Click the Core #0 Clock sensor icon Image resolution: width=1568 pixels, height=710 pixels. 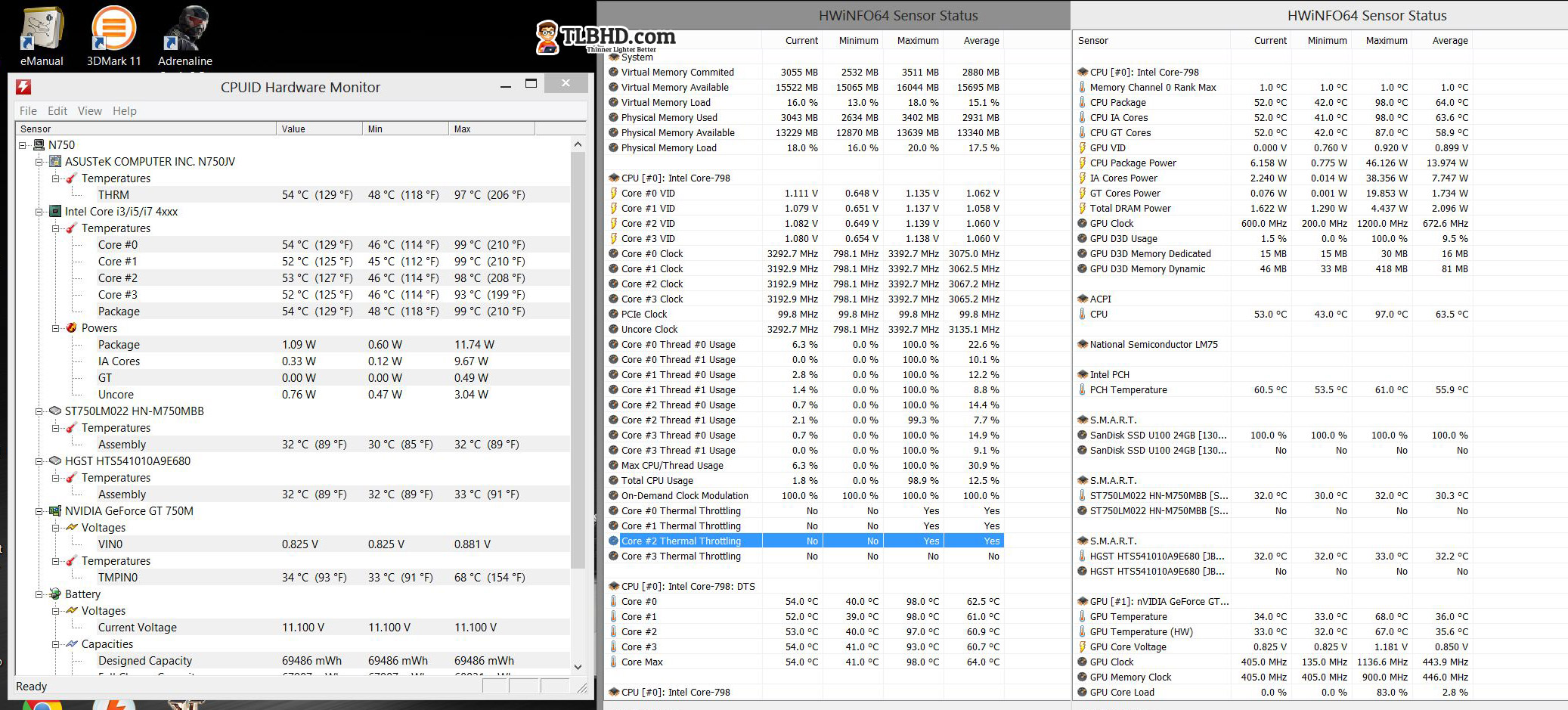pos(614,254)
